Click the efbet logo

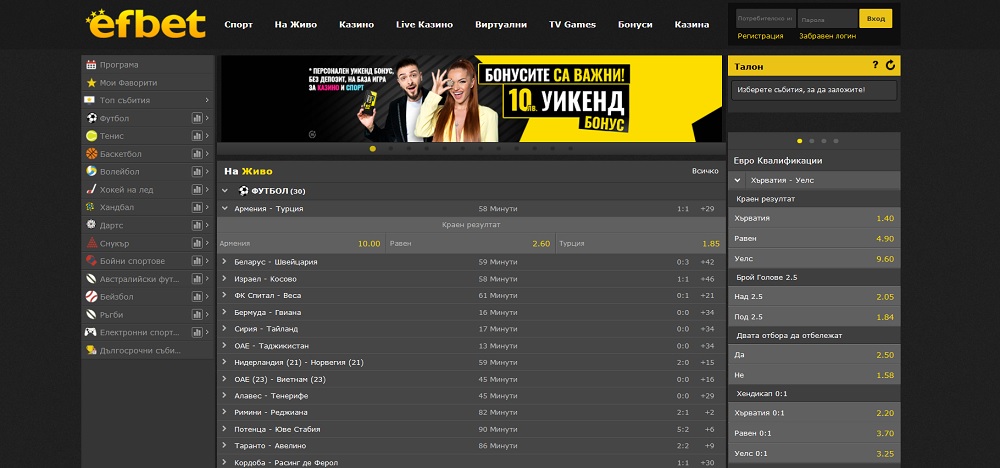(x=146, y=23)
